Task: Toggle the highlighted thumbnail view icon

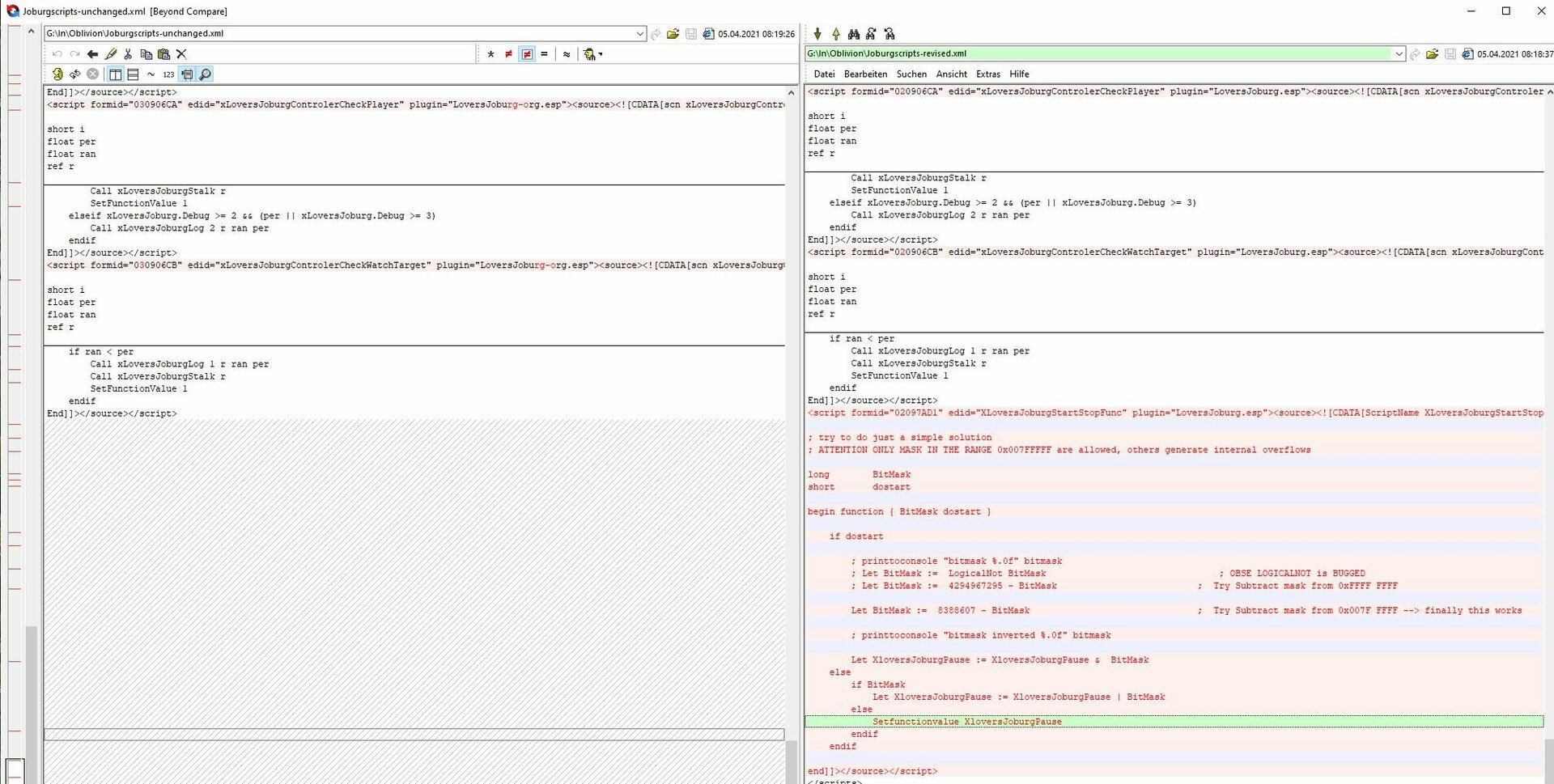Action: pos(187,74)
